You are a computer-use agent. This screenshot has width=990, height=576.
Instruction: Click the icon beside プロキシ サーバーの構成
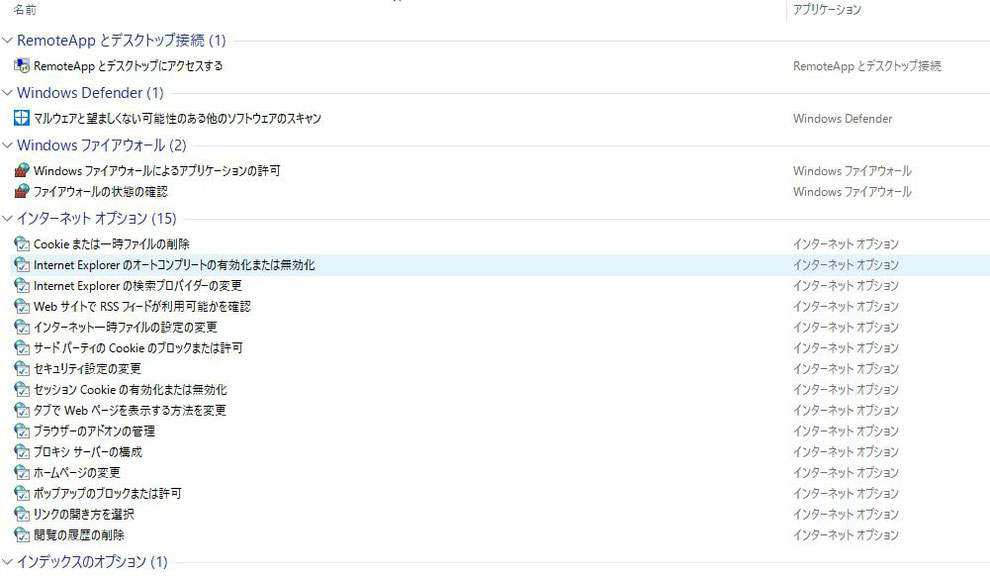(x=21, y=452)
